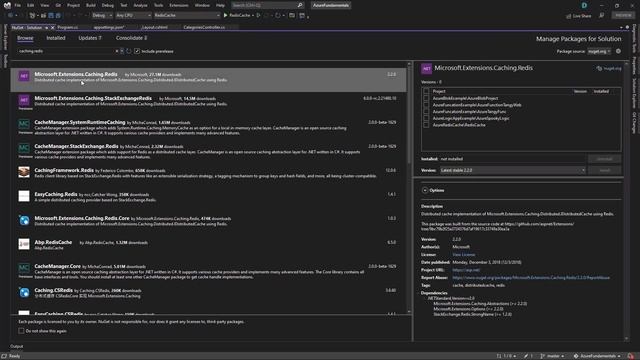Image resolution: width=640 pixels, height=360 pixels.
Task: Click the Send Feedback icon near PREVIEW
Action: click(x=602, y=15)
